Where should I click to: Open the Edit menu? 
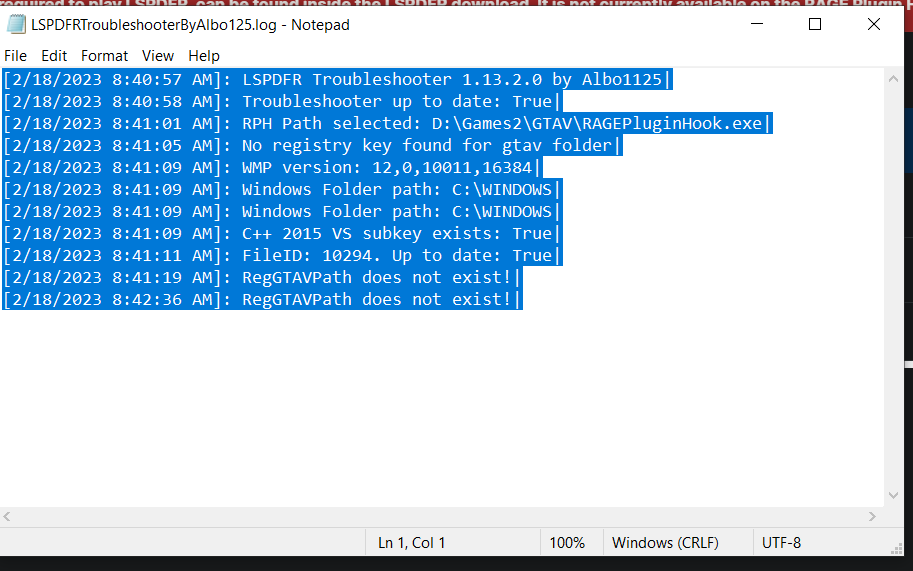(x=54, y=56)
